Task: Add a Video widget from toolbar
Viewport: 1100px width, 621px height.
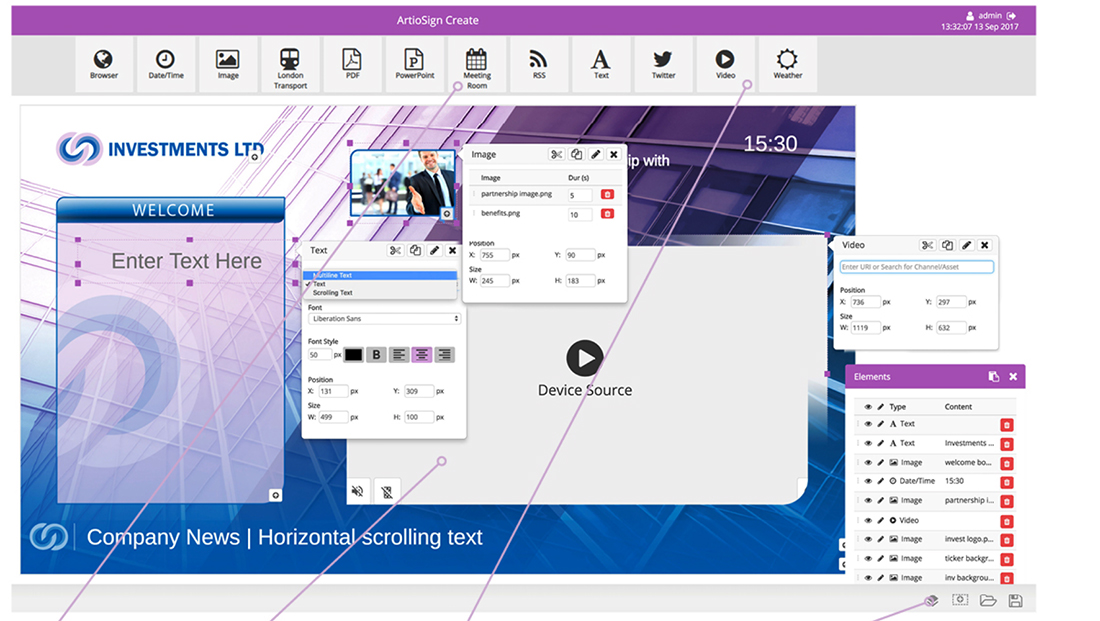Action: click(725, 65)
